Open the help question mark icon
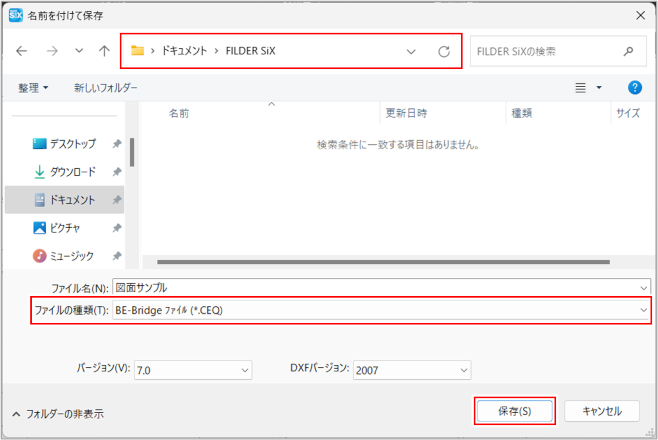 click(634, 88)
